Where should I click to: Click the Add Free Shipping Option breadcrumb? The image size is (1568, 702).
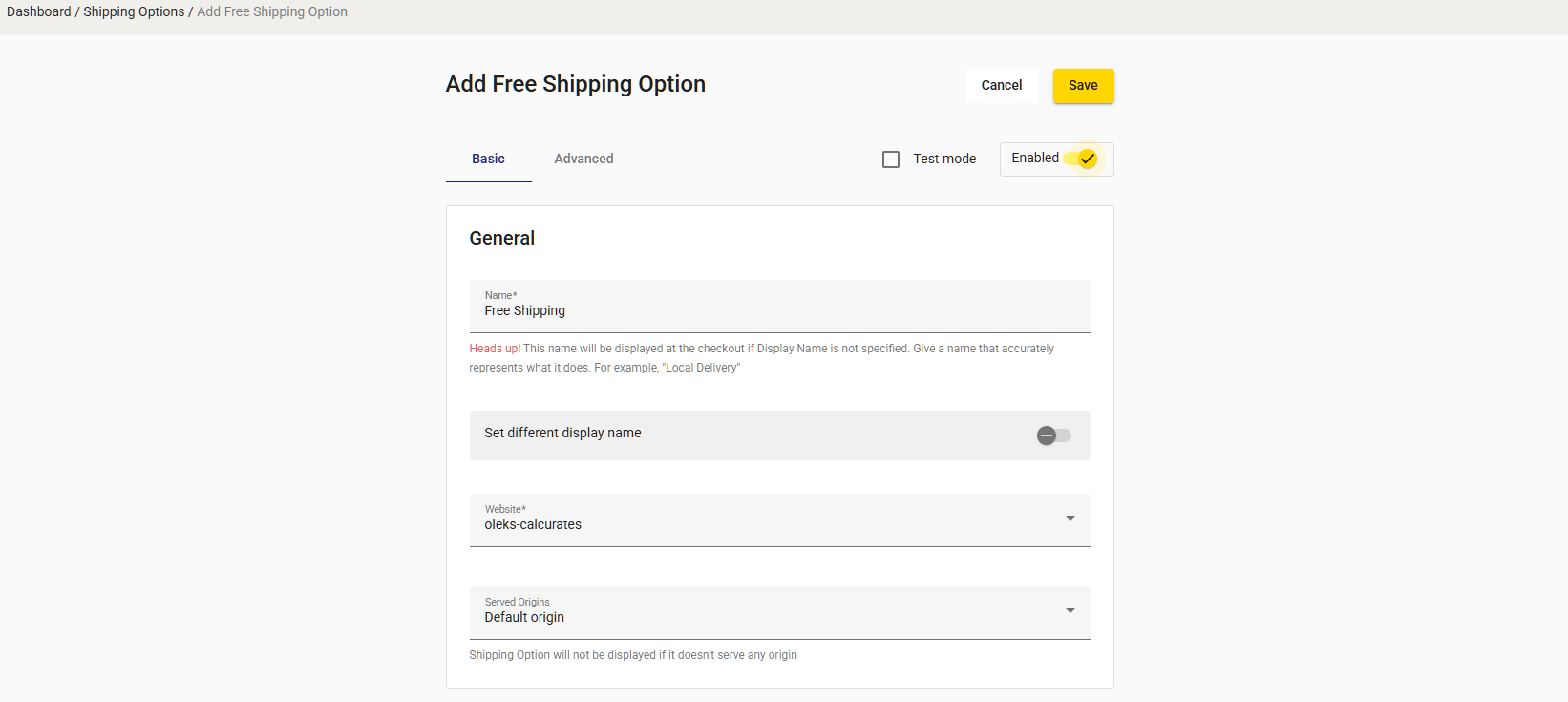(x=272, y=11)
